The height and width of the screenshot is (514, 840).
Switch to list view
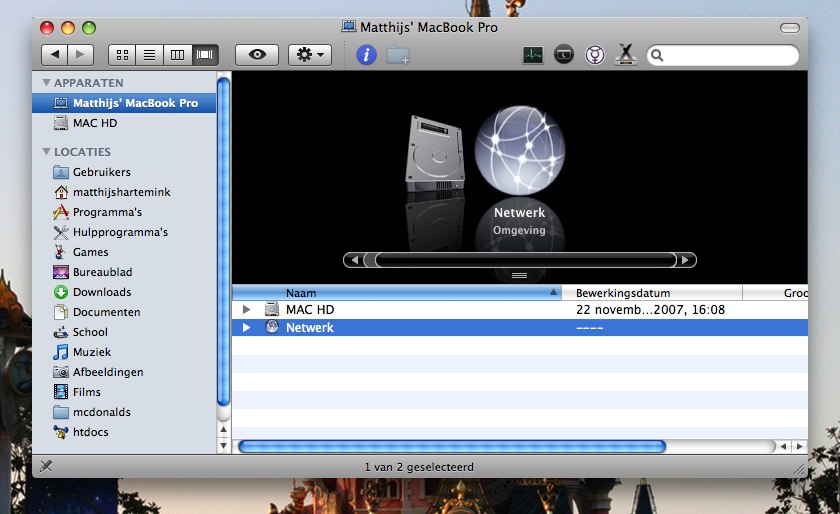[149, 55]
